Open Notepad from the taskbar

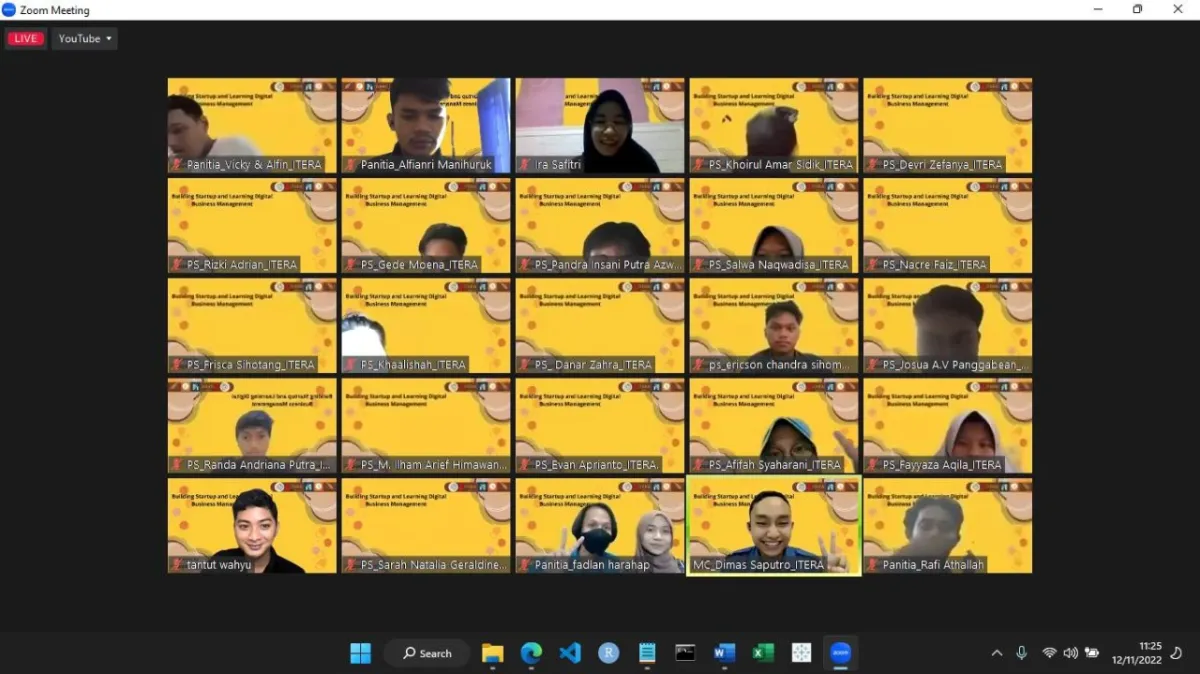point(647,652)
